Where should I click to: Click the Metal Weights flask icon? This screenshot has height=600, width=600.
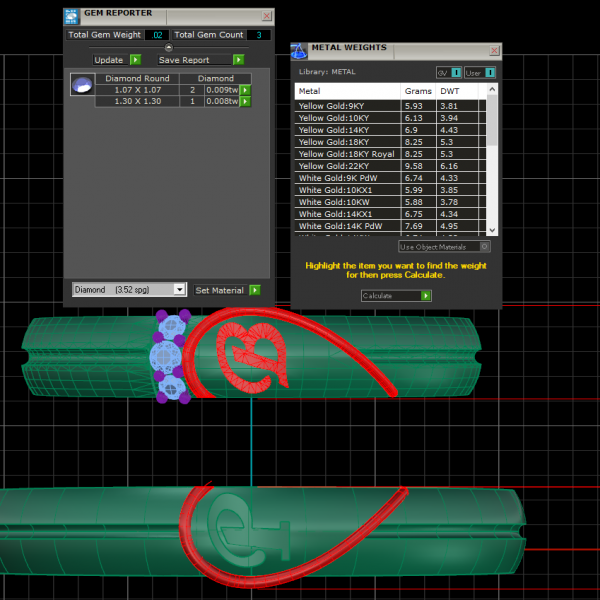[x=299, y=49]
